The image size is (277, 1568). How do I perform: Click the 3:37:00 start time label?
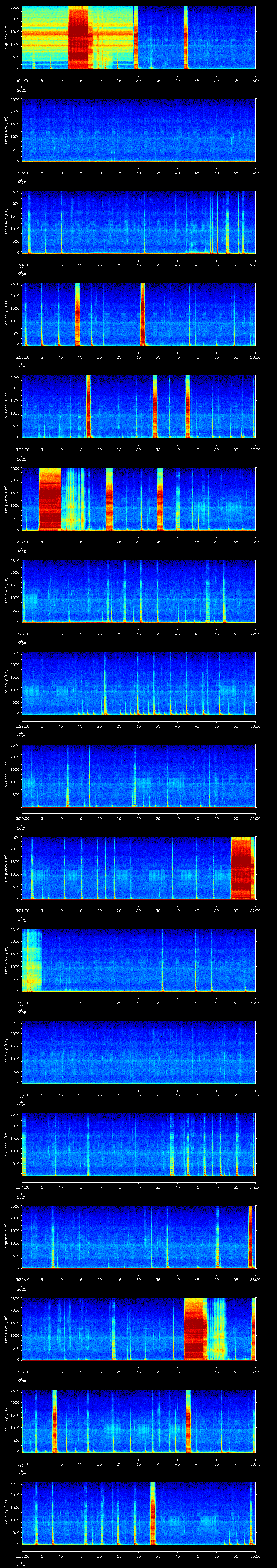point(22,1464)
